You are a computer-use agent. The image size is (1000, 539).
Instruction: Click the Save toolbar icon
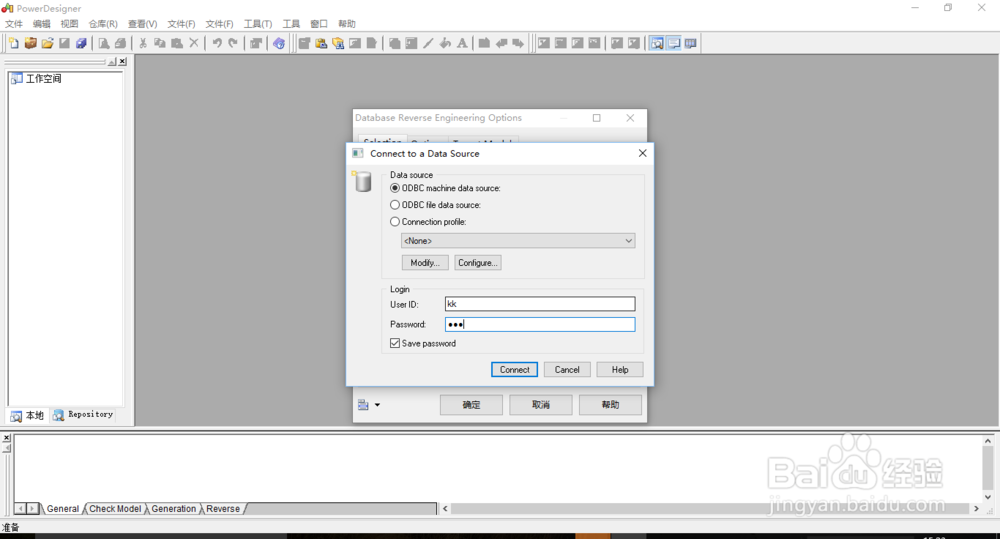click(x=64, y=43)
